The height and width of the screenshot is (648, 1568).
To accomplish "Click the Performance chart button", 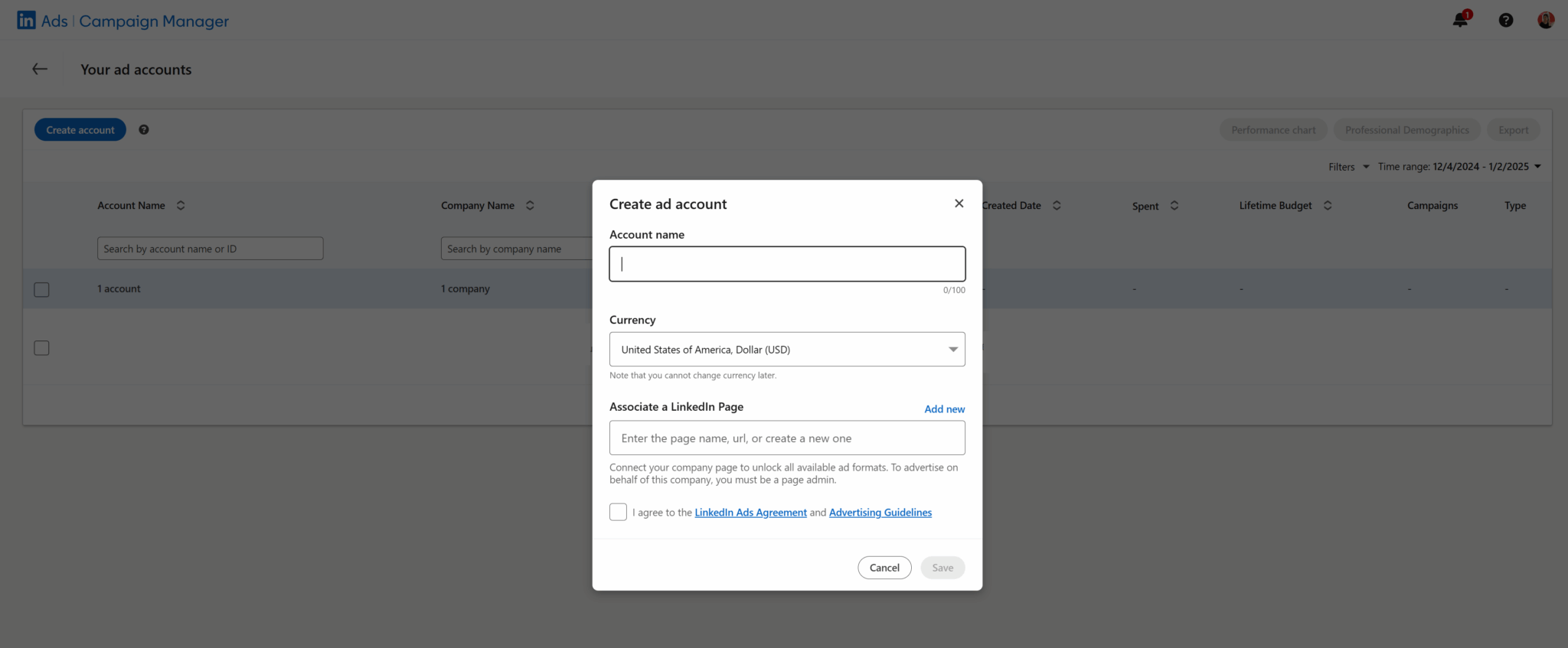I will [x=1273, y=130].
